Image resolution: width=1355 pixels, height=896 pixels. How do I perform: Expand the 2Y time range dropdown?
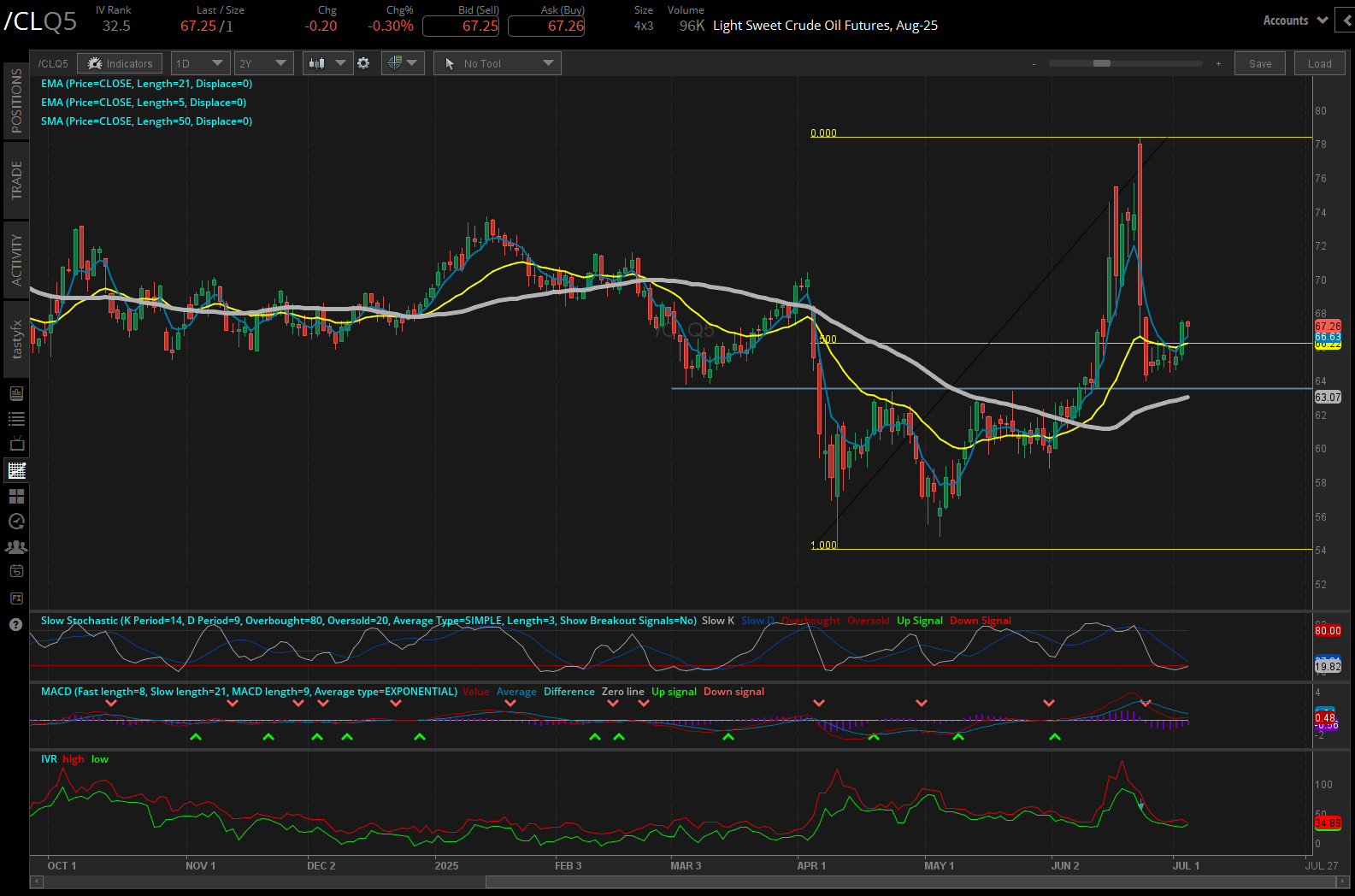(263, 63)
